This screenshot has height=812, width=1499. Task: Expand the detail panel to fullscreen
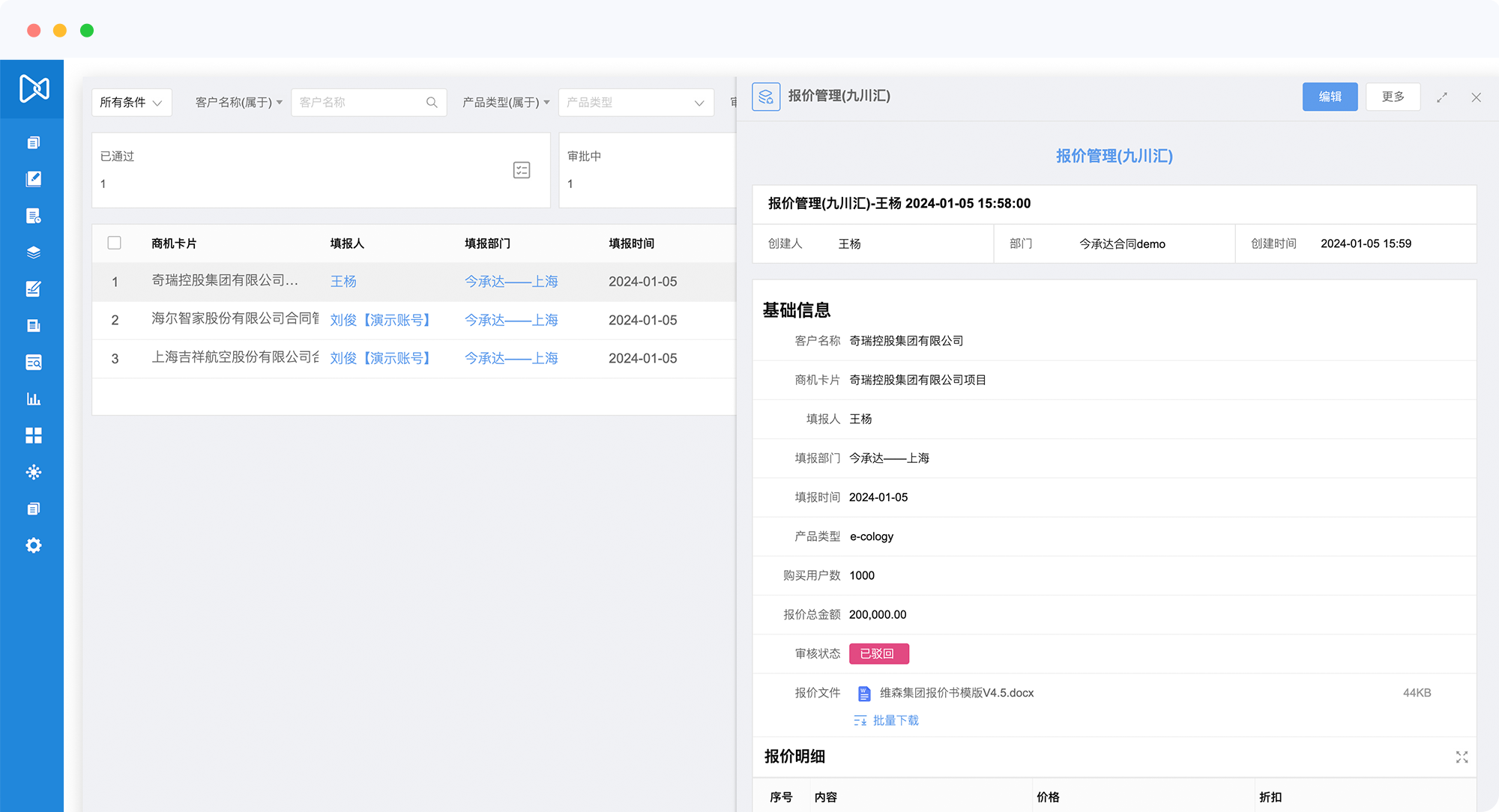pos(1442,97)
